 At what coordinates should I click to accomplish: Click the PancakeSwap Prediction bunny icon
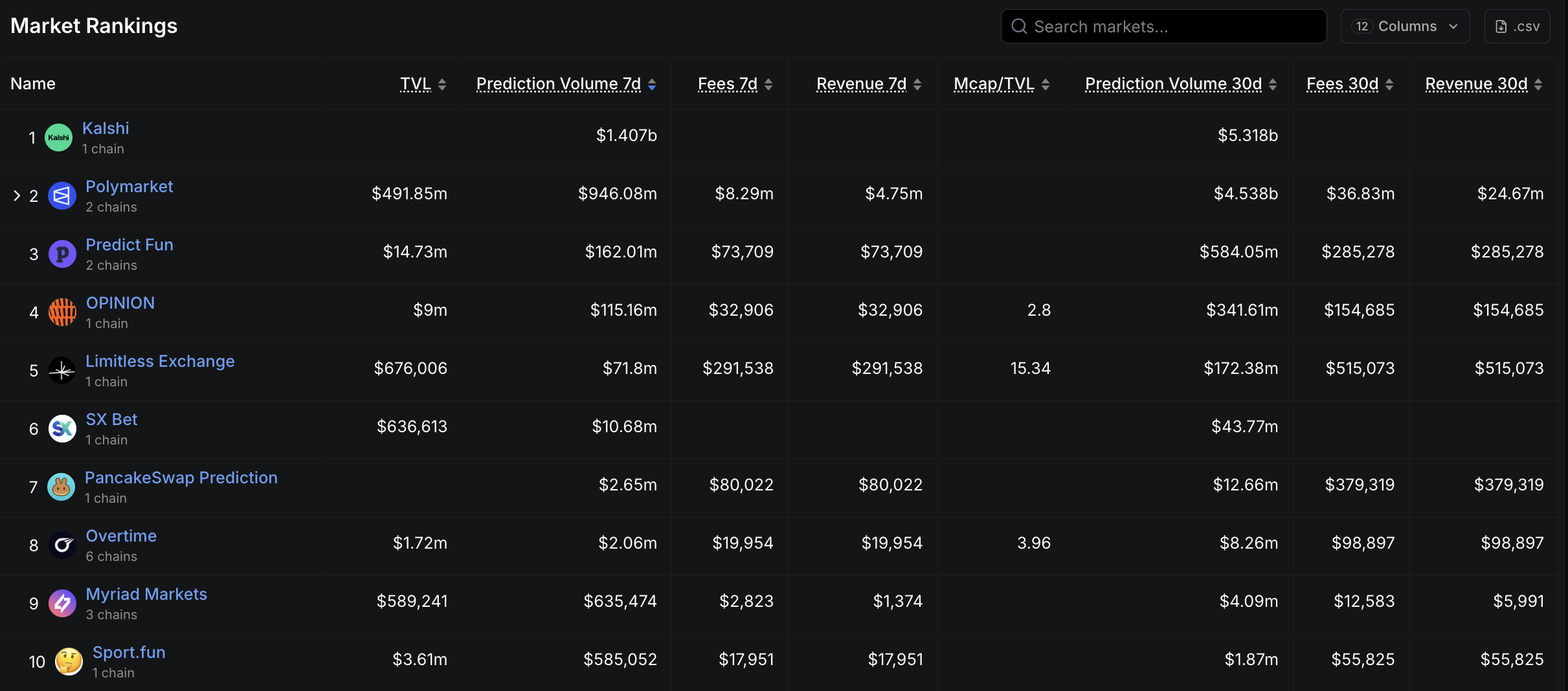tap(62, 487)
